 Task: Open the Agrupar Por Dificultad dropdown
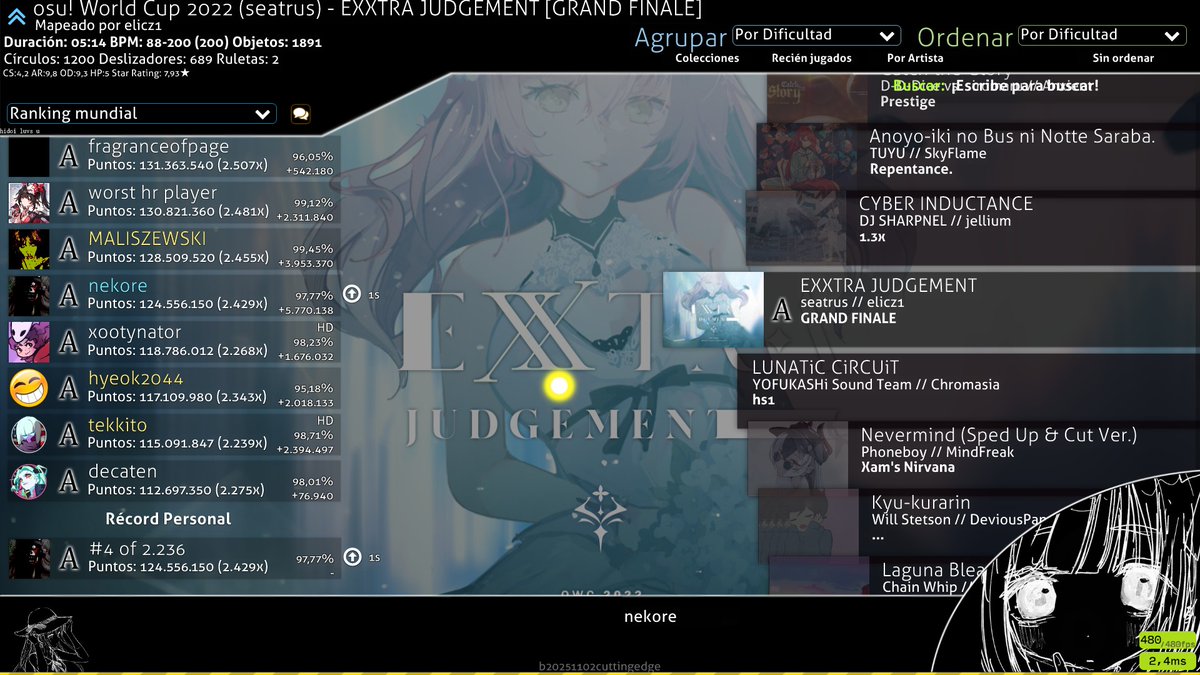816,36
